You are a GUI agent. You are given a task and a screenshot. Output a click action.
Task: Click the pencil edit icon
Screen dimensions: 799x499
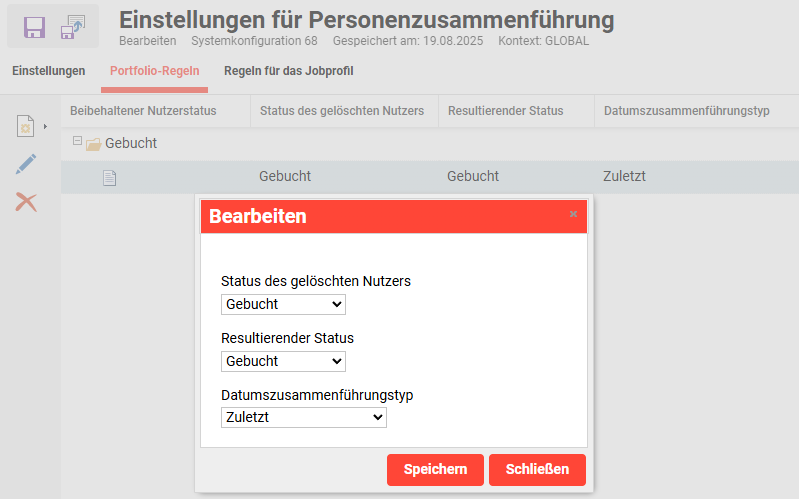pos(26,165)
